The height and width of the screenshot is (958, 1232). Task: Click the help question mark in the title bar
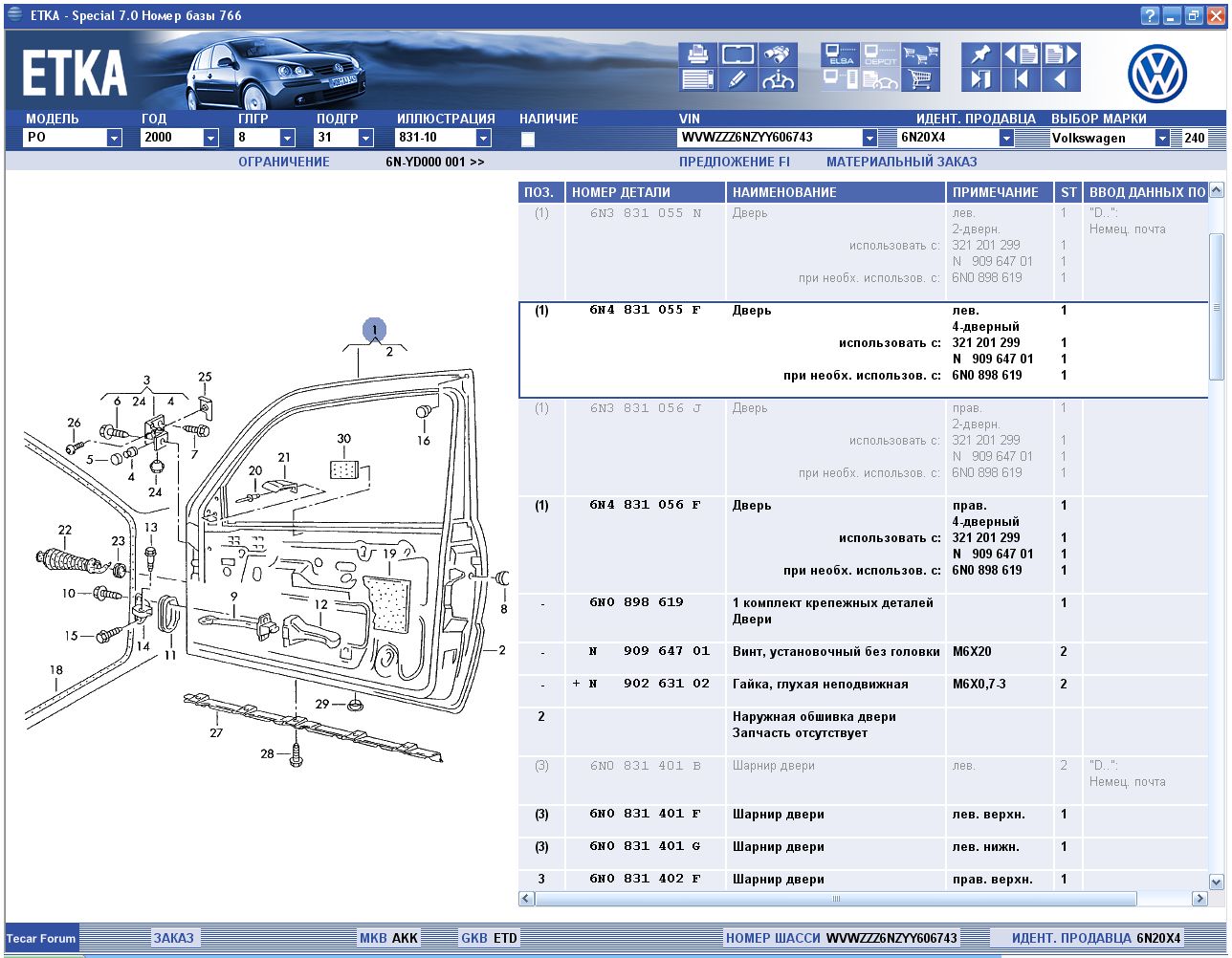[x=1150, y=15]
